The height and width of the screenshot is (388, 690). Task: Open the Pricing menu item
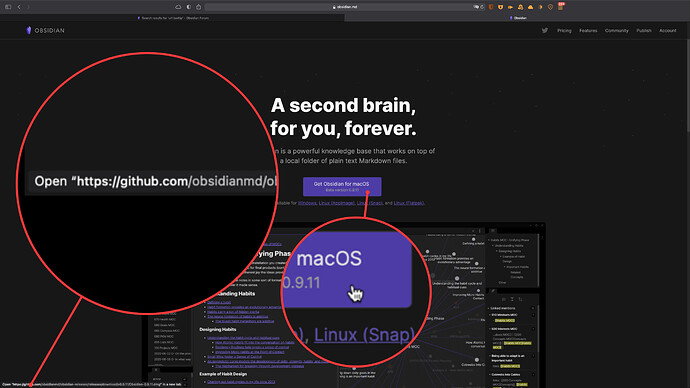[564, 30]
